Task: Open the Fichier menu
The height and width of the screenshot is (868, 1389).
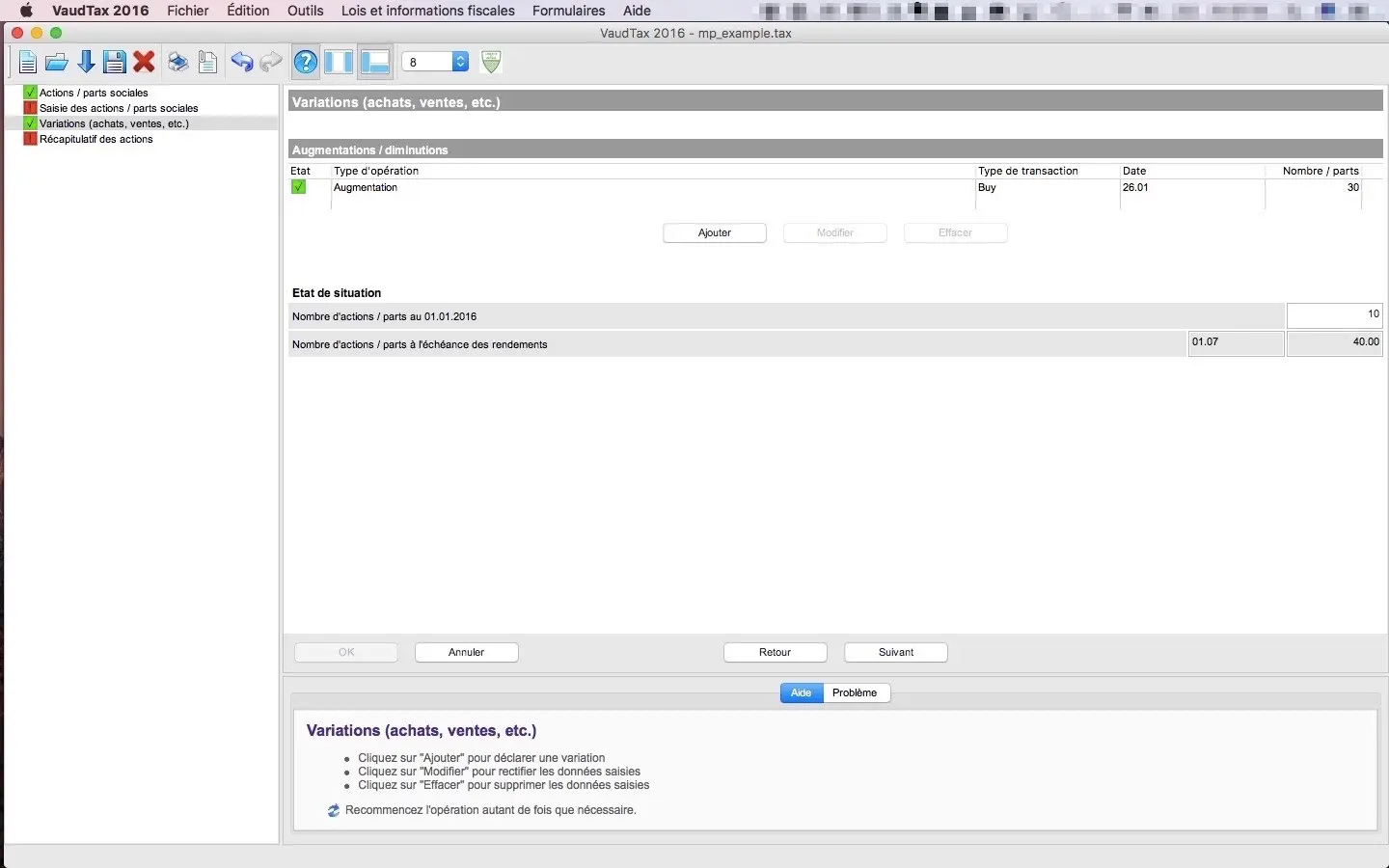Action: pyautogui.click(x=188, y=11)
